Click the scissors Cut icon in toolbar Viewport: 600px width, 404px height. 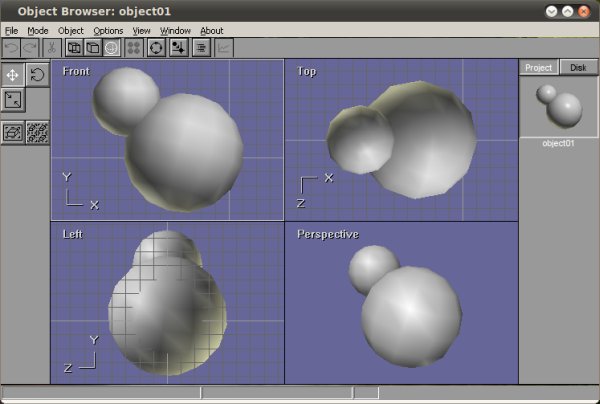pos(52,47)
